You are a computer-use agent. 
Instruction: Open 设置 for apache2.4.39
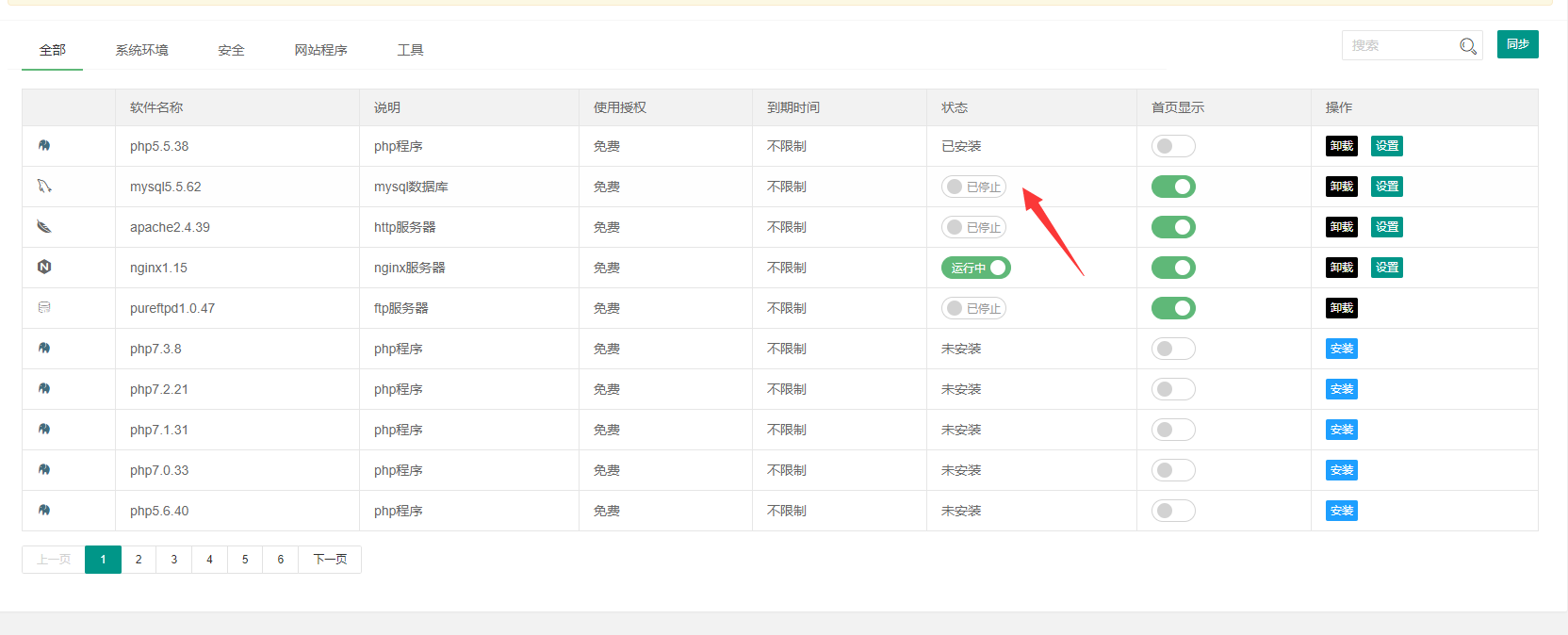pyautogui.click(x=1387, y=227)
